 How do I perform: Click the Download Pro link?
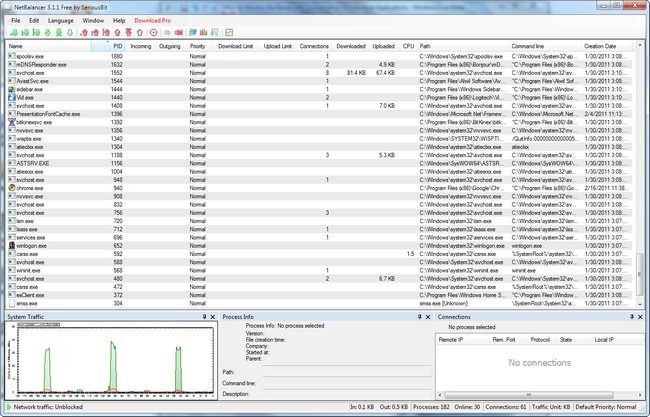152,20
